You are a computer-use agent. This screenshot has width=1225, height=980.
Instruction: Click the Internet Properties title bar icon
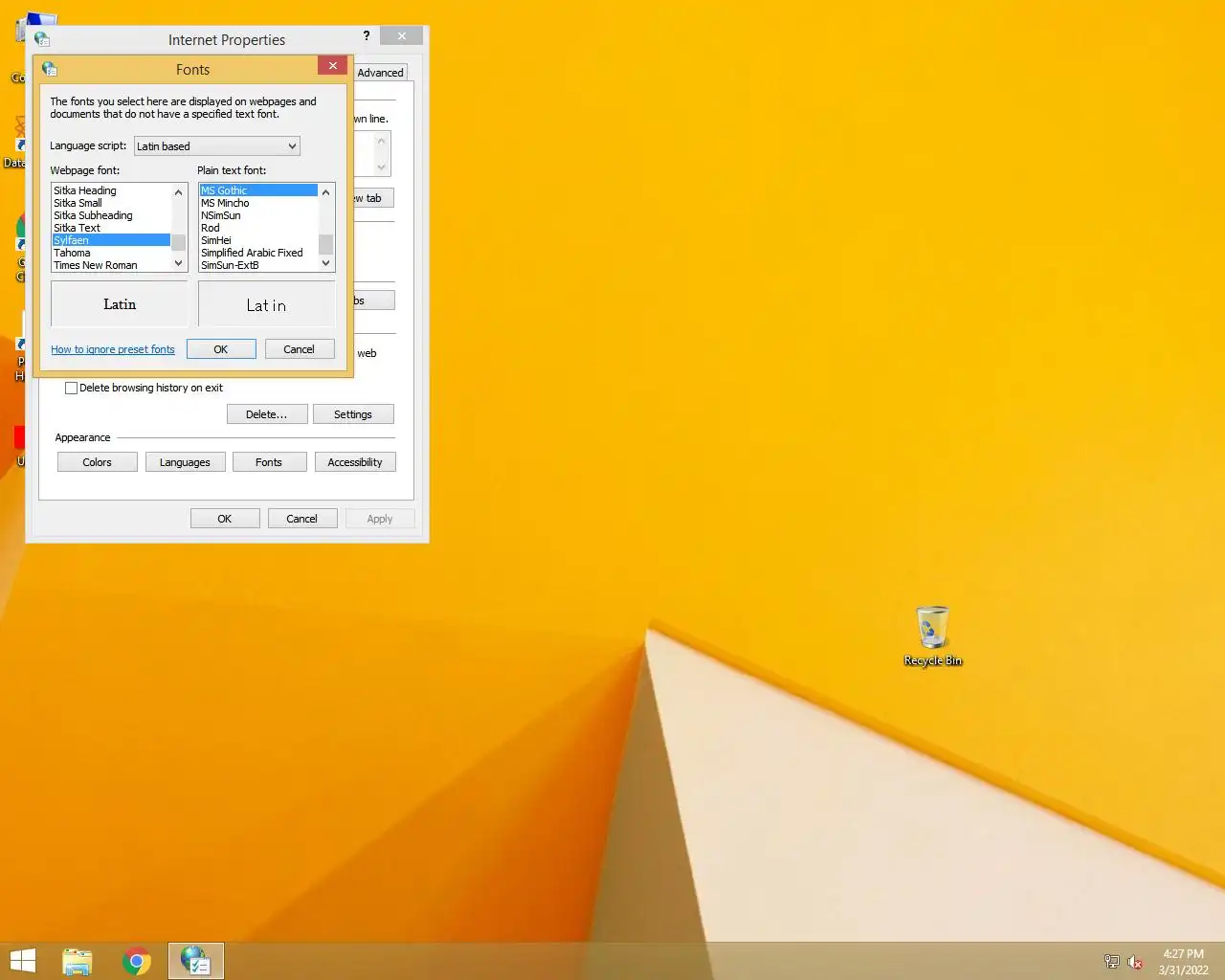tap(42, 39)
